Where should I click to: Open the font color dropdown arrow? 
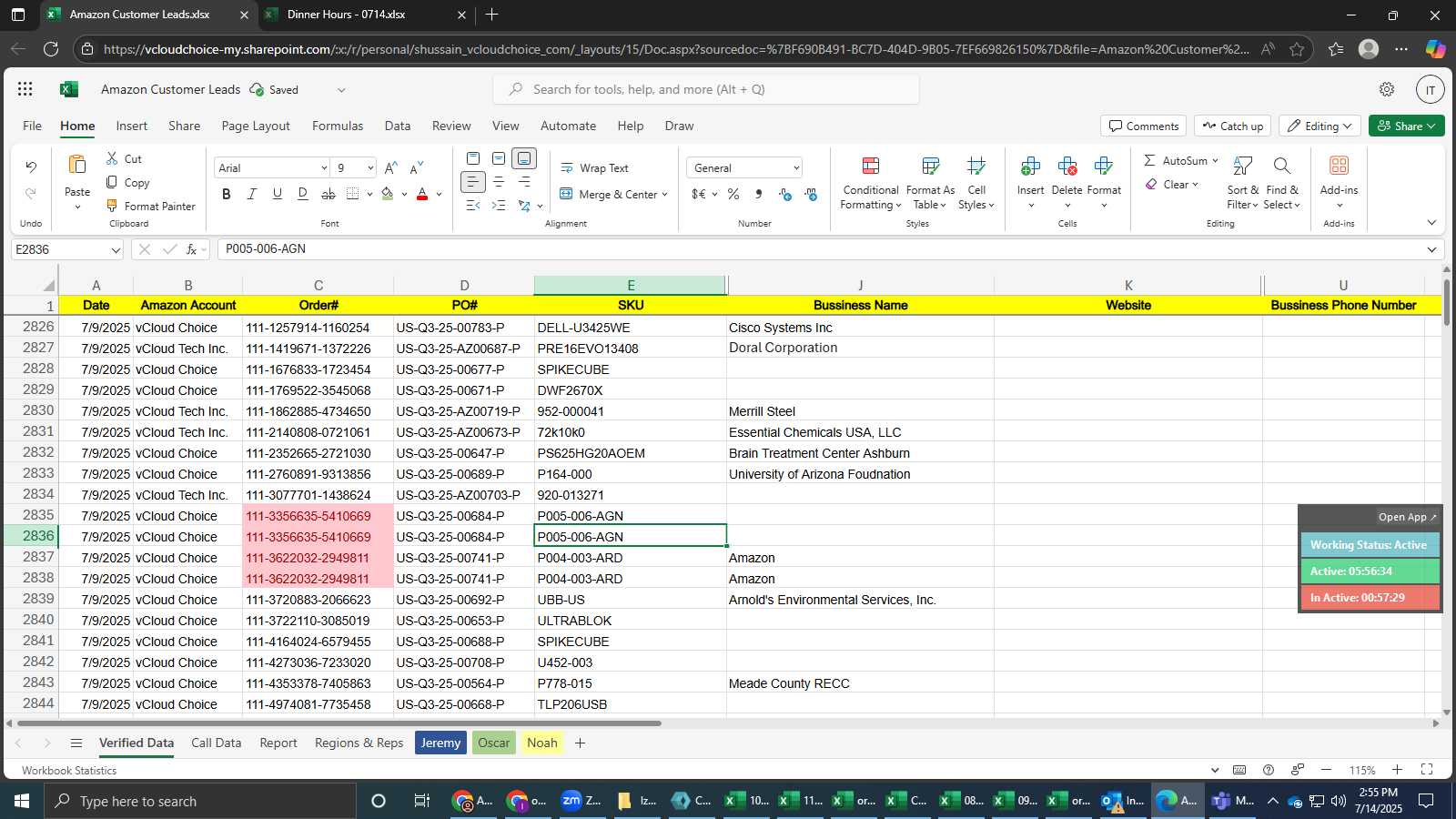(x=440, y=194)
